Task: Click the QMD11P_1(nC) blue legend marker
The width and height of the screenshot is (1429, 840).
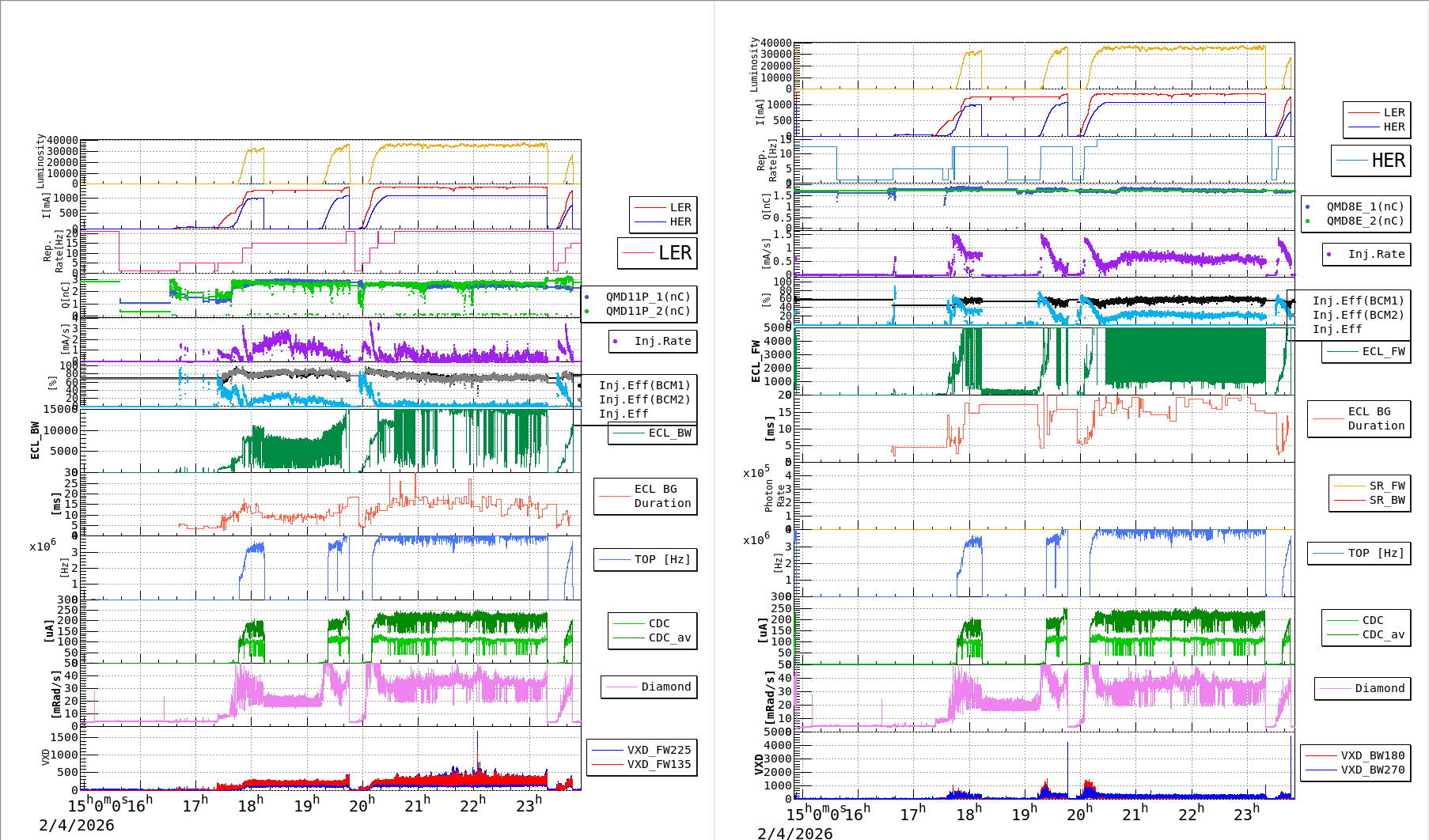Action: coord(587,297)
